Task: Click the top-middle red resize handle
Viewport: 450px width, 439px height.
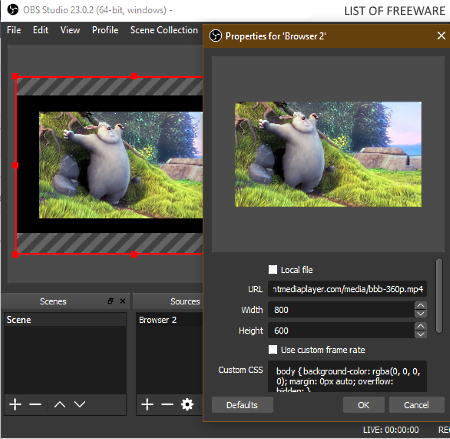Action: point(134,76)
